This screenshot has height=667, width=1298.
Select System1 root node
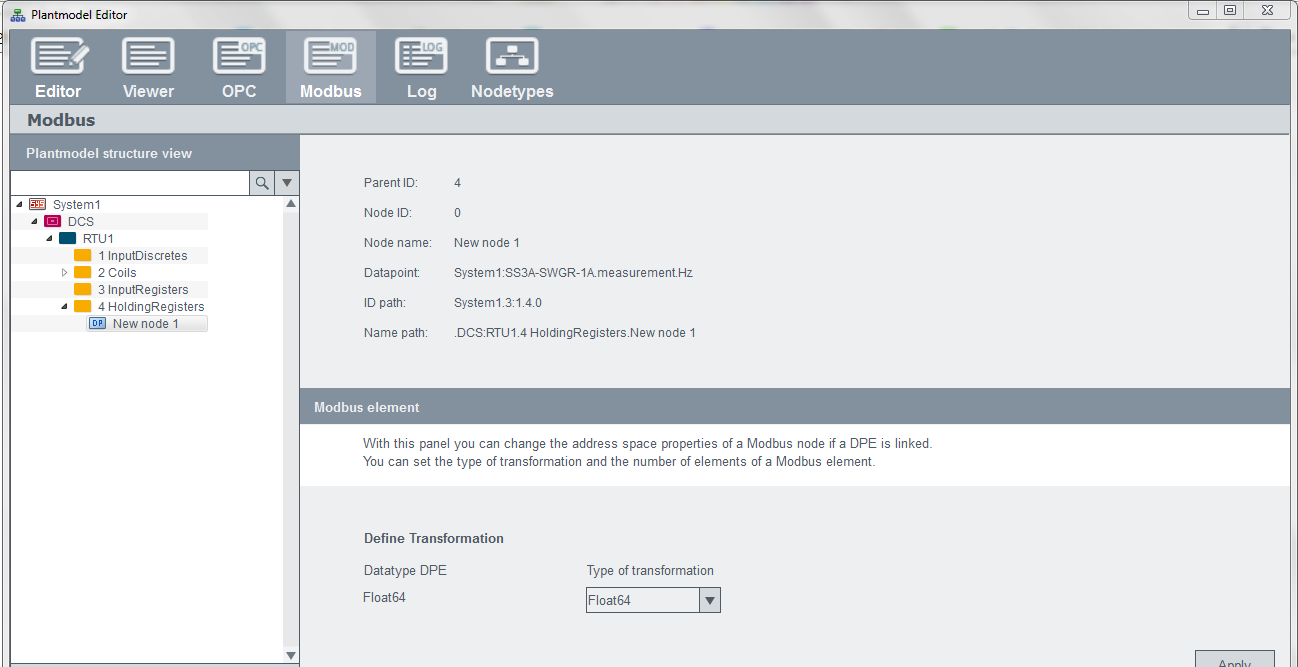click(x=76, y=205)
